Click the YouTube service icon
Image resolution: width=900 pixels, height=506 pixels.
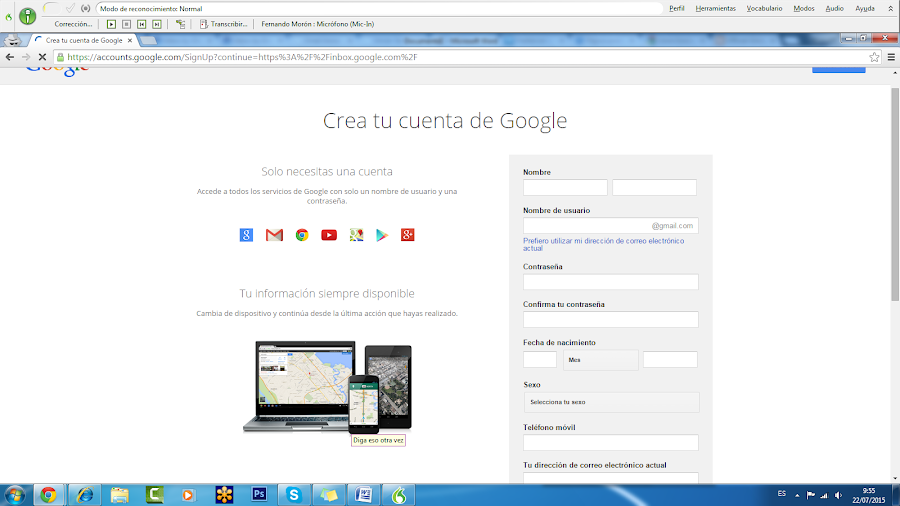(329, 235)
